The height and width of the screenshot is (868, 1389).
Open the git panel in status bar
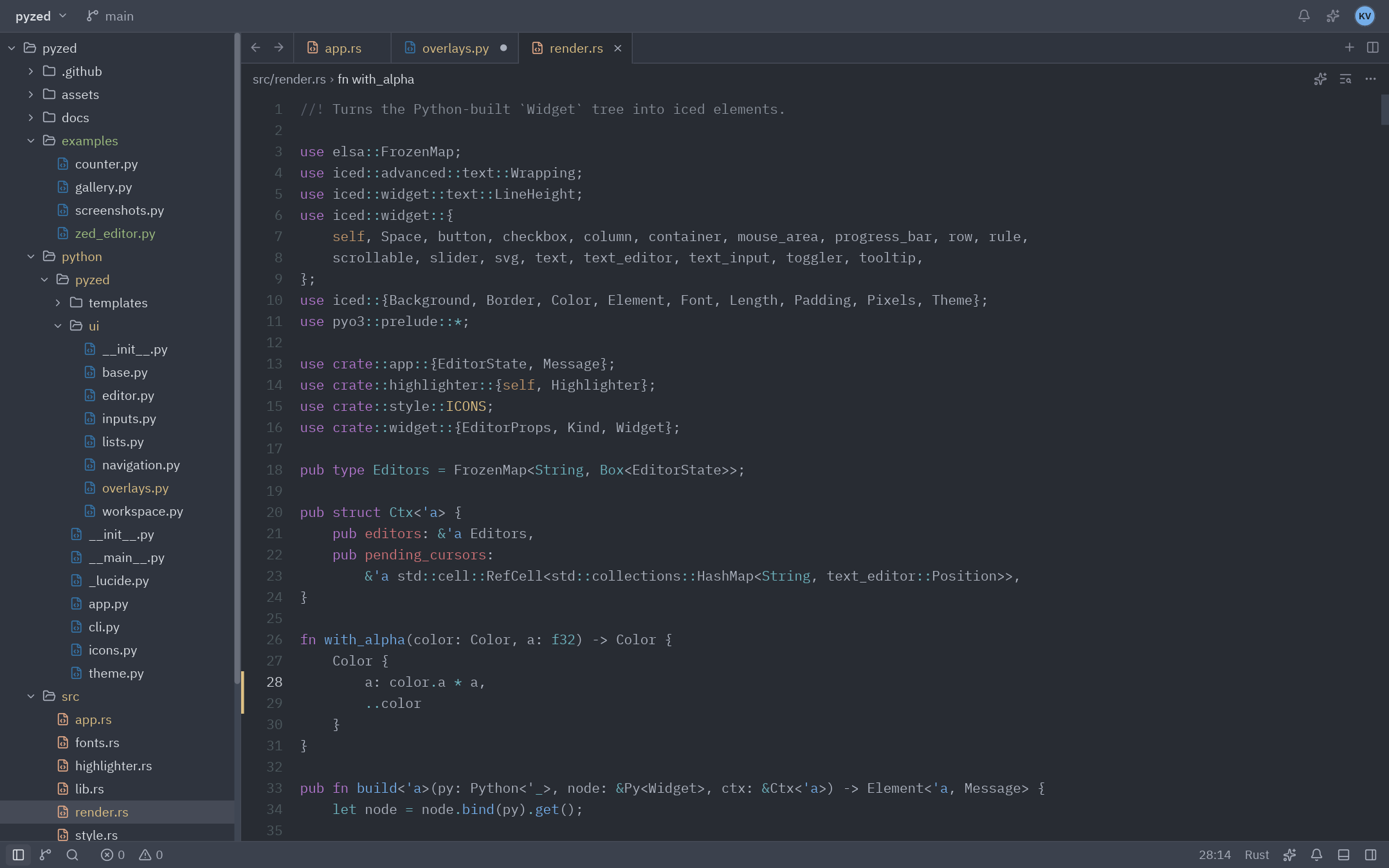click(x=46, y=854)
